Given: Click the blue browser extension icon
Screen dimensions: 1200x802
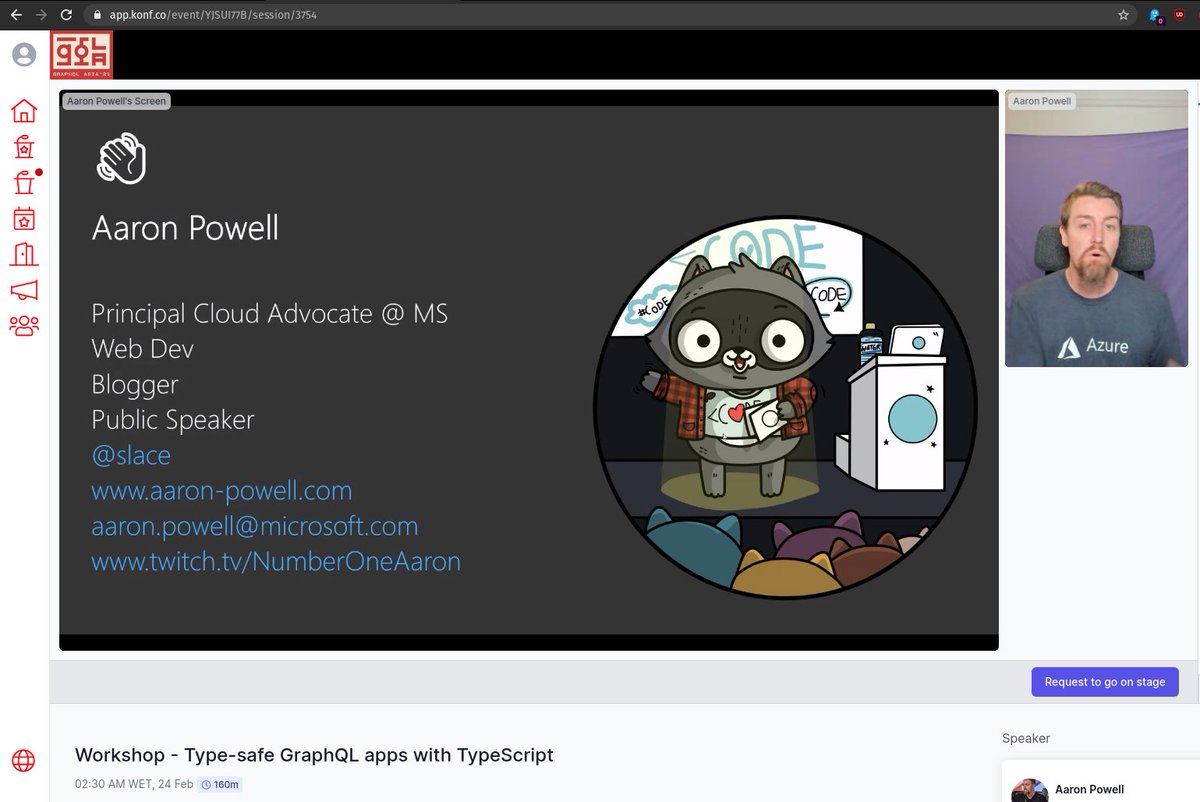Looking at the screenshot, I should pyautogui.click(x=1155, y=15).
